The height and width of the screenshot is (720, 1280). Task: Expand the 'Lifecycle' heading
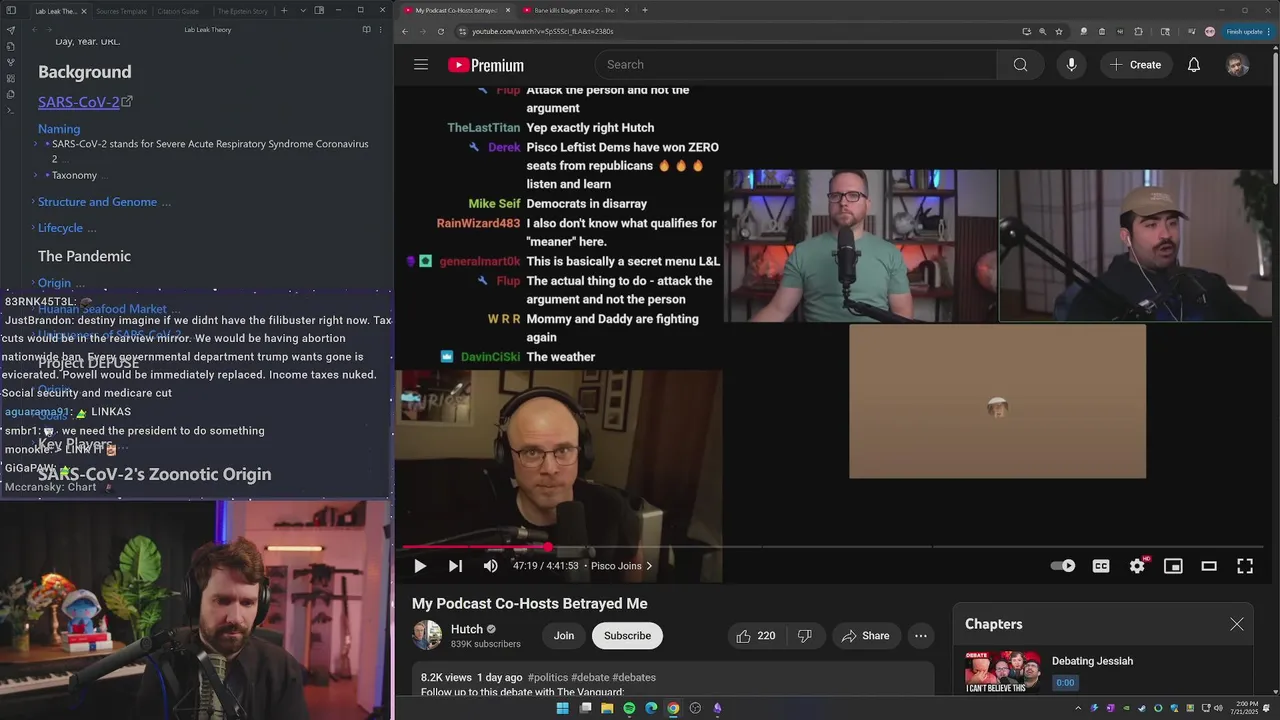(x=32, y=229)
